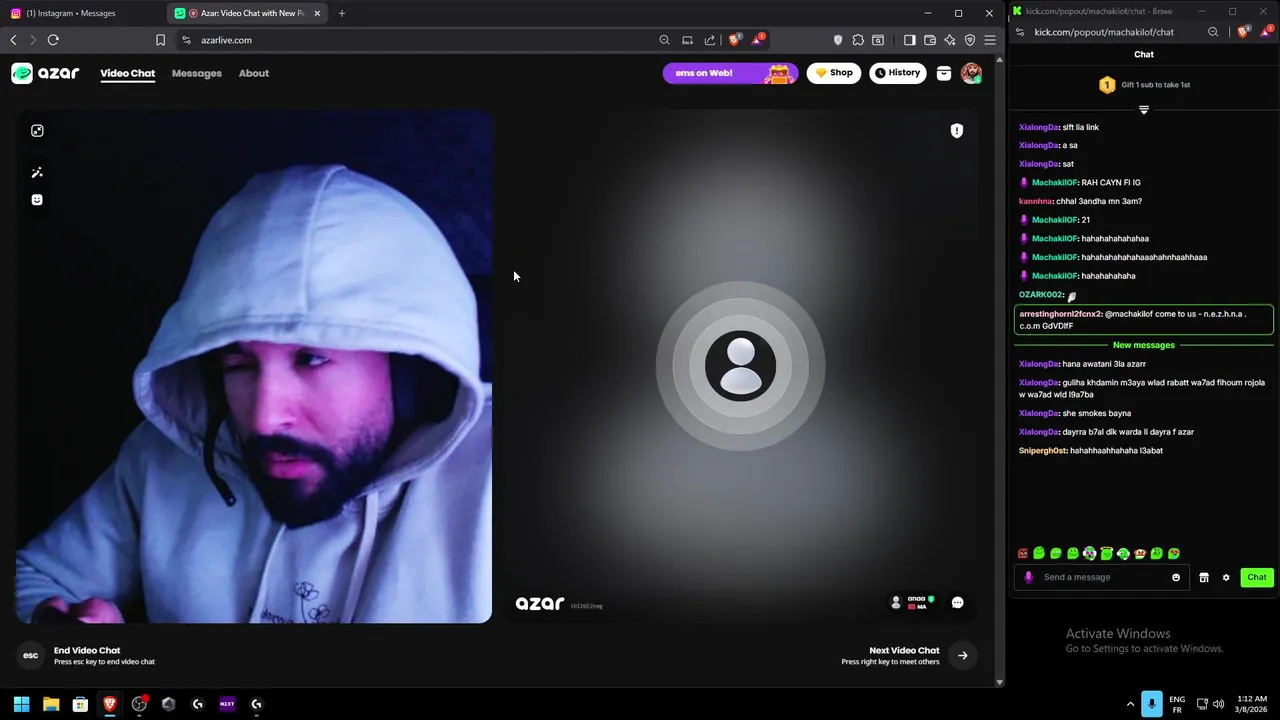This screenshot has height=720, width=1280.
Task: Click the share icon in the Azar address bar
Action: click(x=710, y=40)
